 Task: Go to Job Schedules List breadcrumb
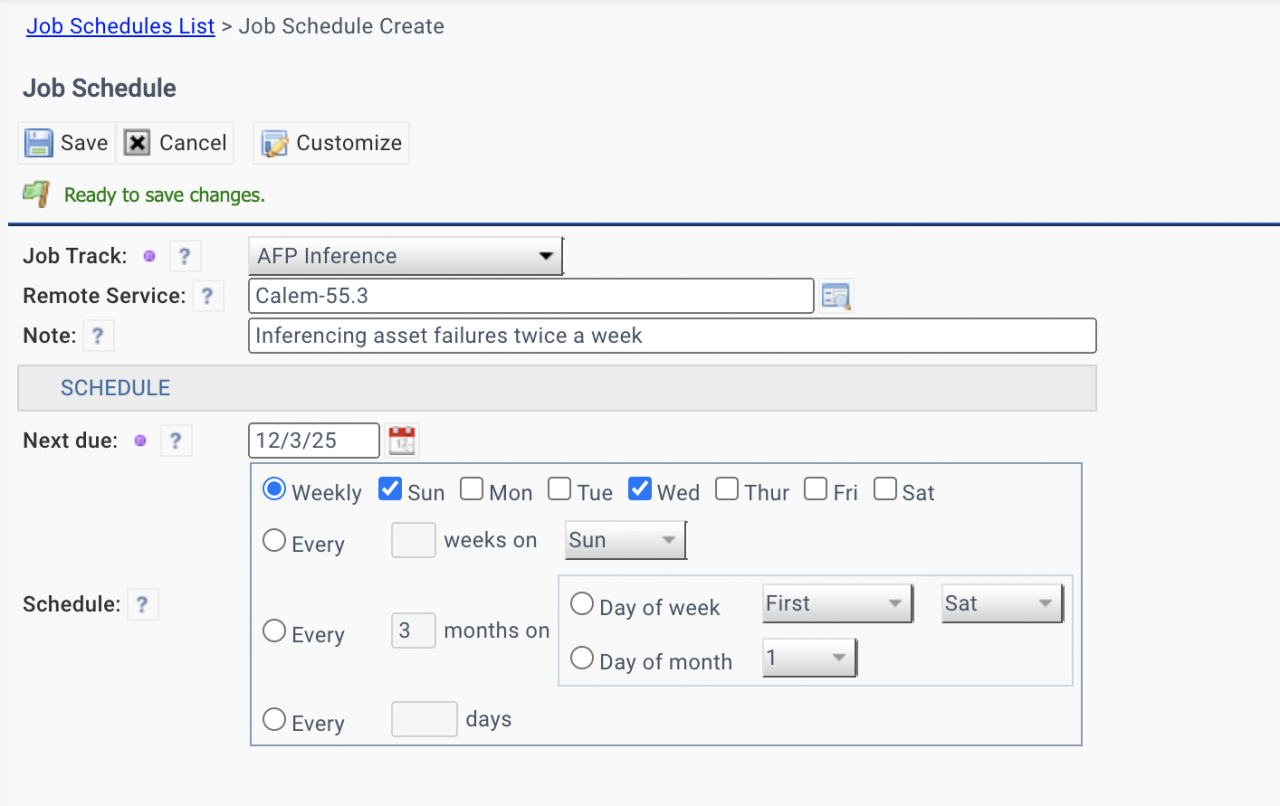point(120,27)
